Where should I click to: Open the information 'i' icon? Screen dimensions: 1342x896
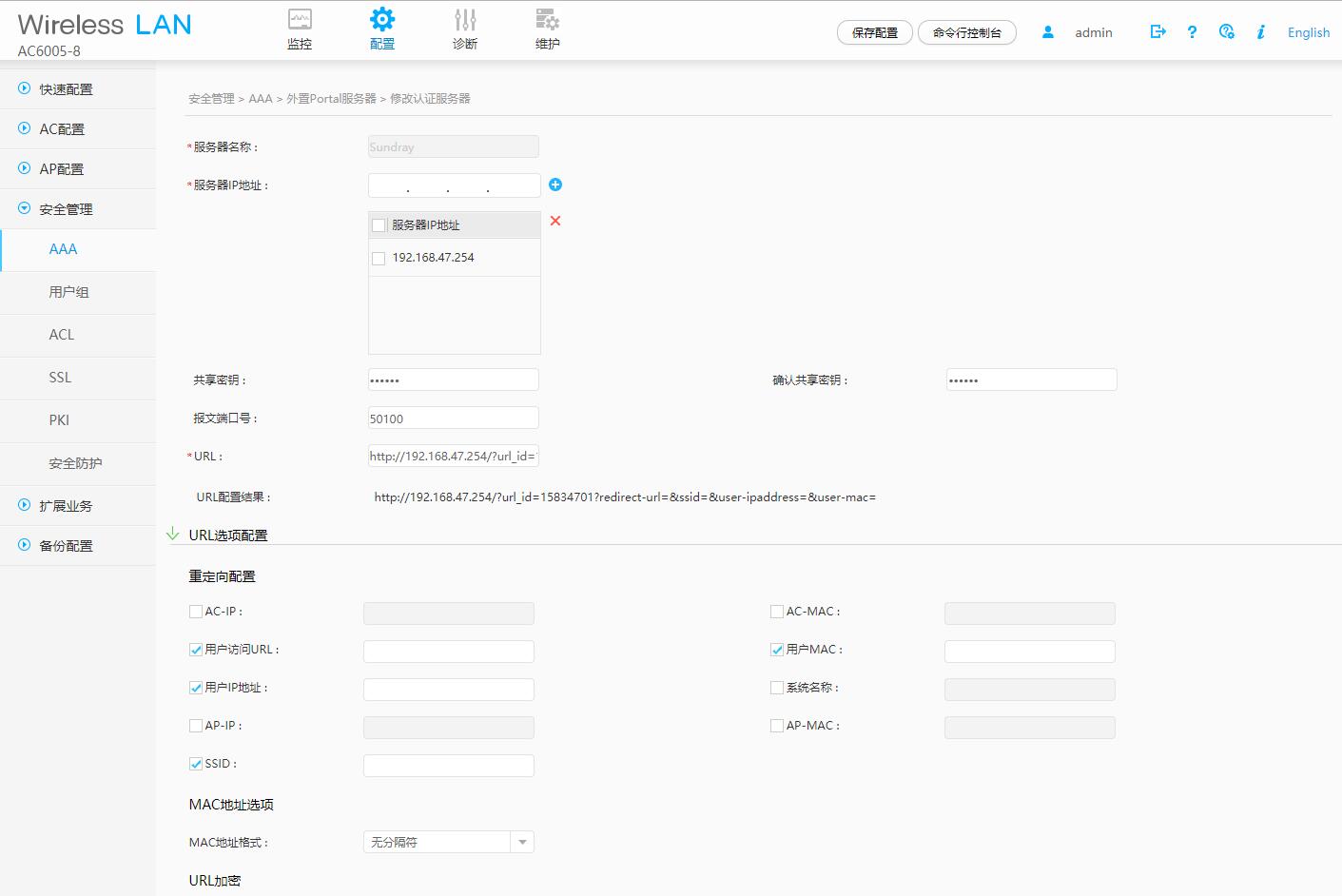click(1261, 31)
